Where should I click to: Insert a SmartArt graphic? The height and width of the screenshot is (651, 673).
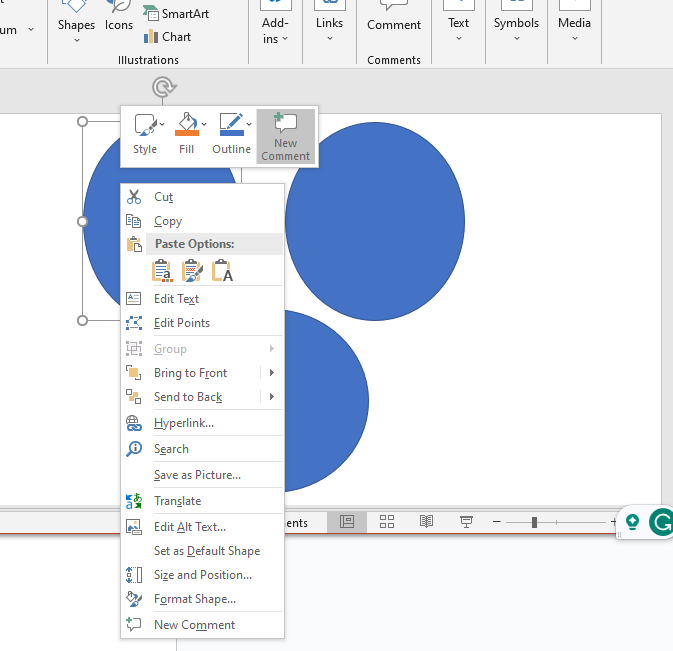(x=176, y=14)
